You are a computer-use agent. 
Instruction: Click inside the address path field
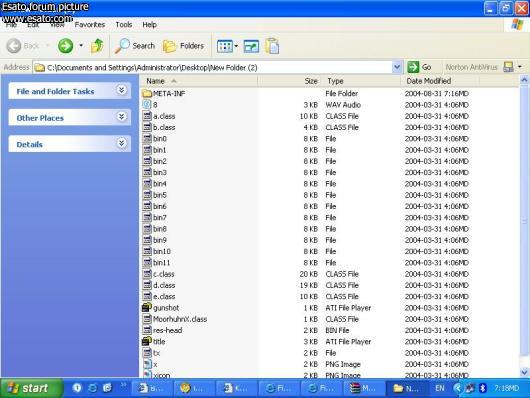(x=213, y=68)
